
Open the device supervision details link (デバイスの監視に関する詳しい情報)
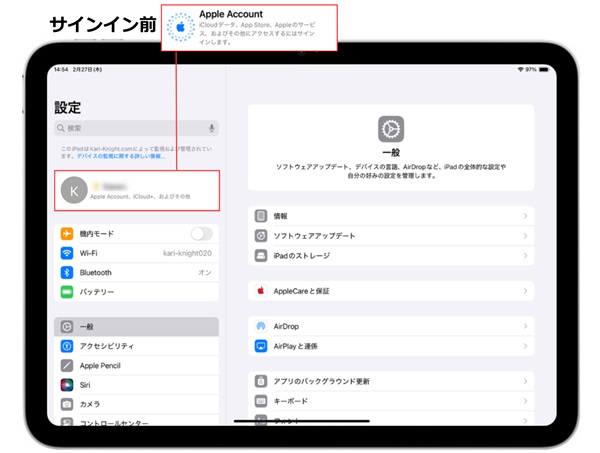(x=121, y=156)
